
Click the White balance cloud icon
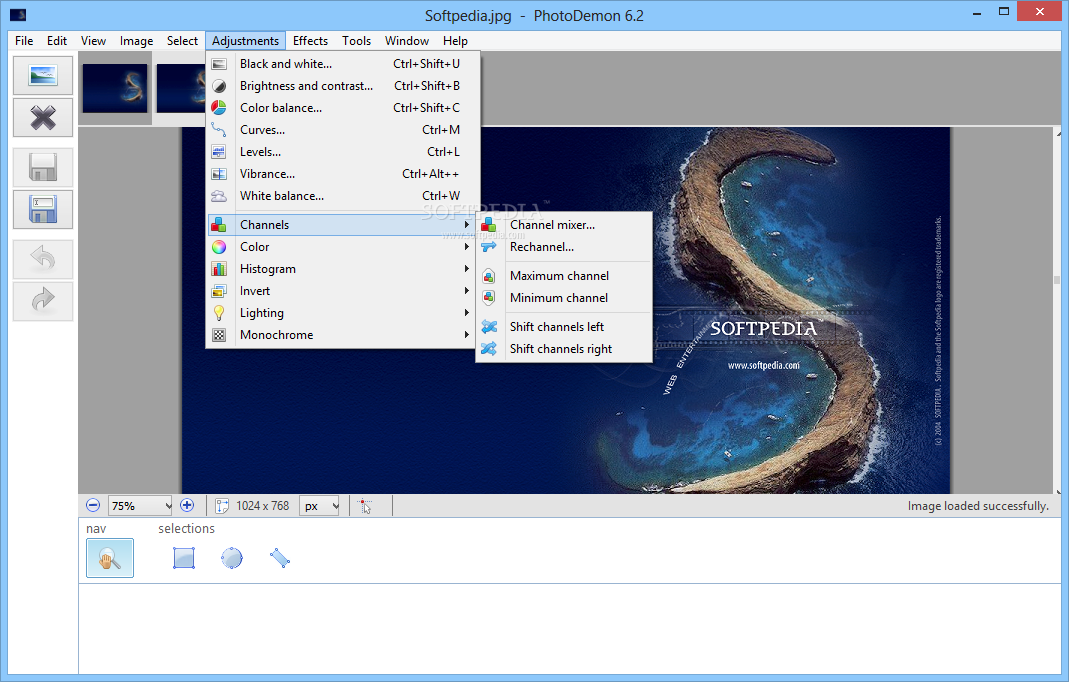219,196
